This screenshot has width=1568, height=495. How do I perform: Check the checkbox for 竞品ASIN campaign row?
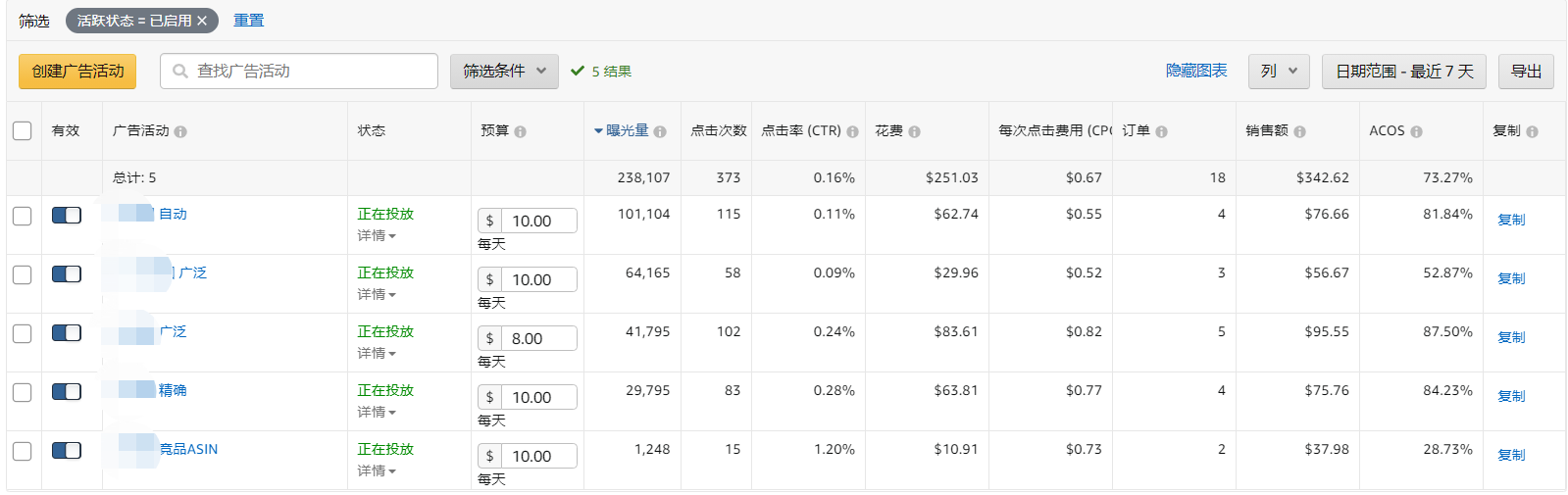pos(23,451)
